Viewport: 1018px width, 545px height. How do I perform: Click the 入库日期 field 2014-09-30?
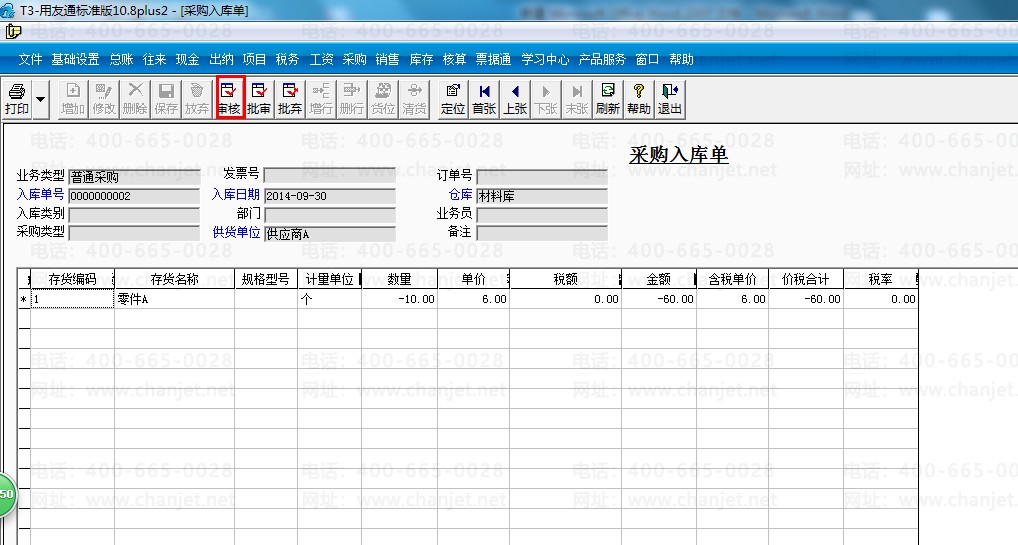coord(330,196)
